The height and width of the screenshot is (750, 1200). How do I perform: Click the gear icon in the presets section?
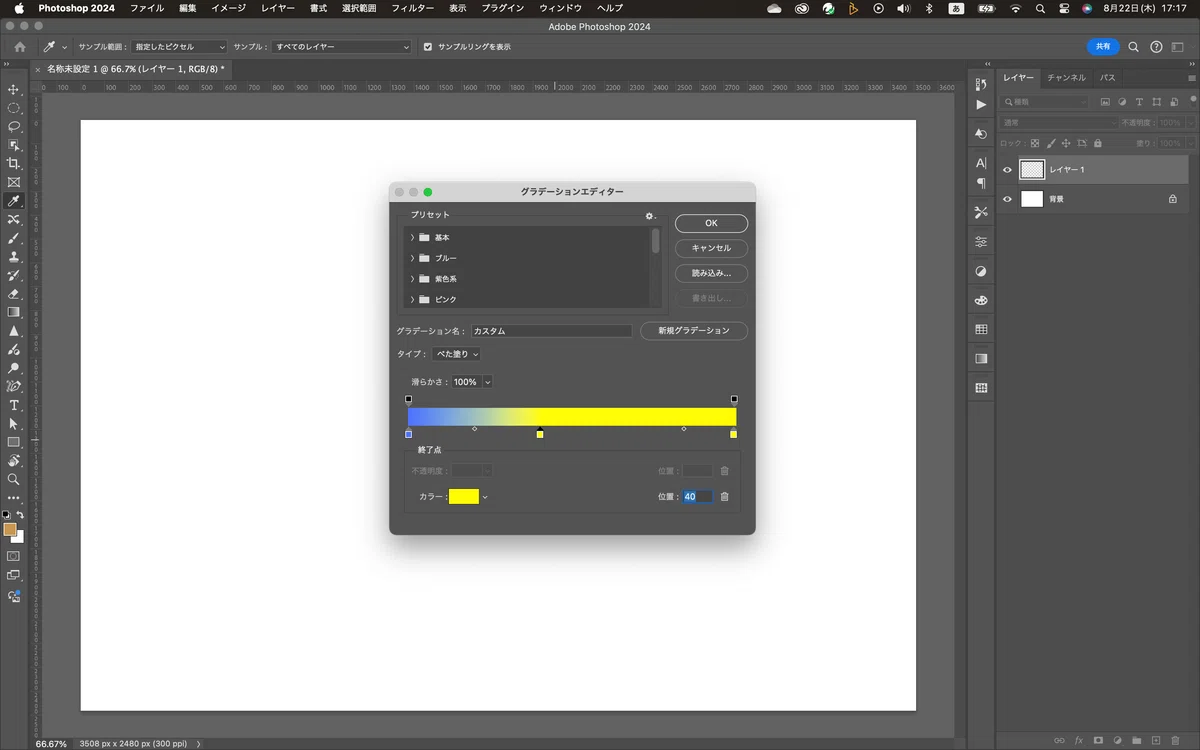(649, 216)
